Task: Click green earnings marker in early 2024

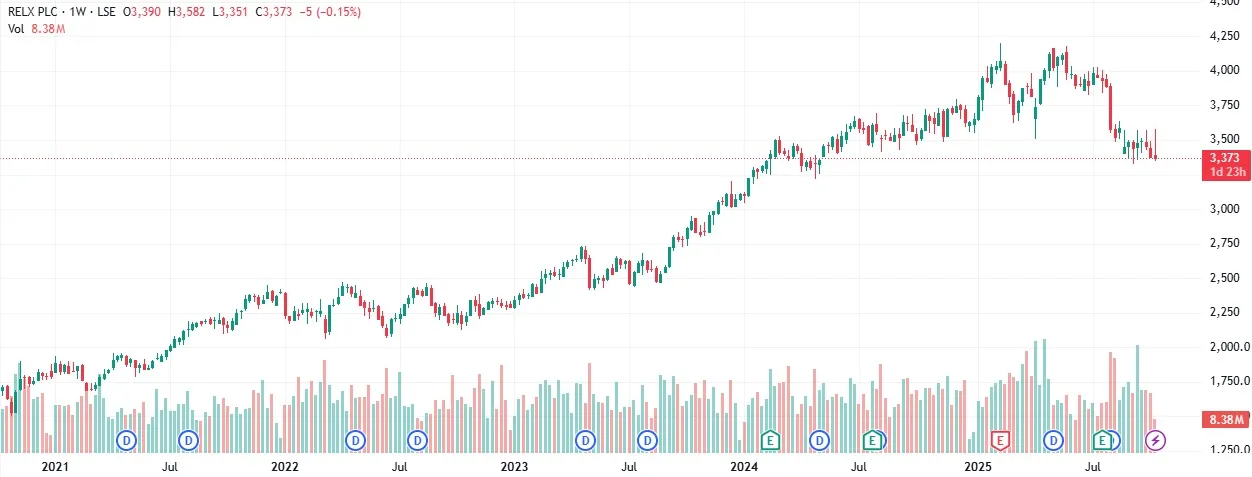Action: click(x=770, y=439)
